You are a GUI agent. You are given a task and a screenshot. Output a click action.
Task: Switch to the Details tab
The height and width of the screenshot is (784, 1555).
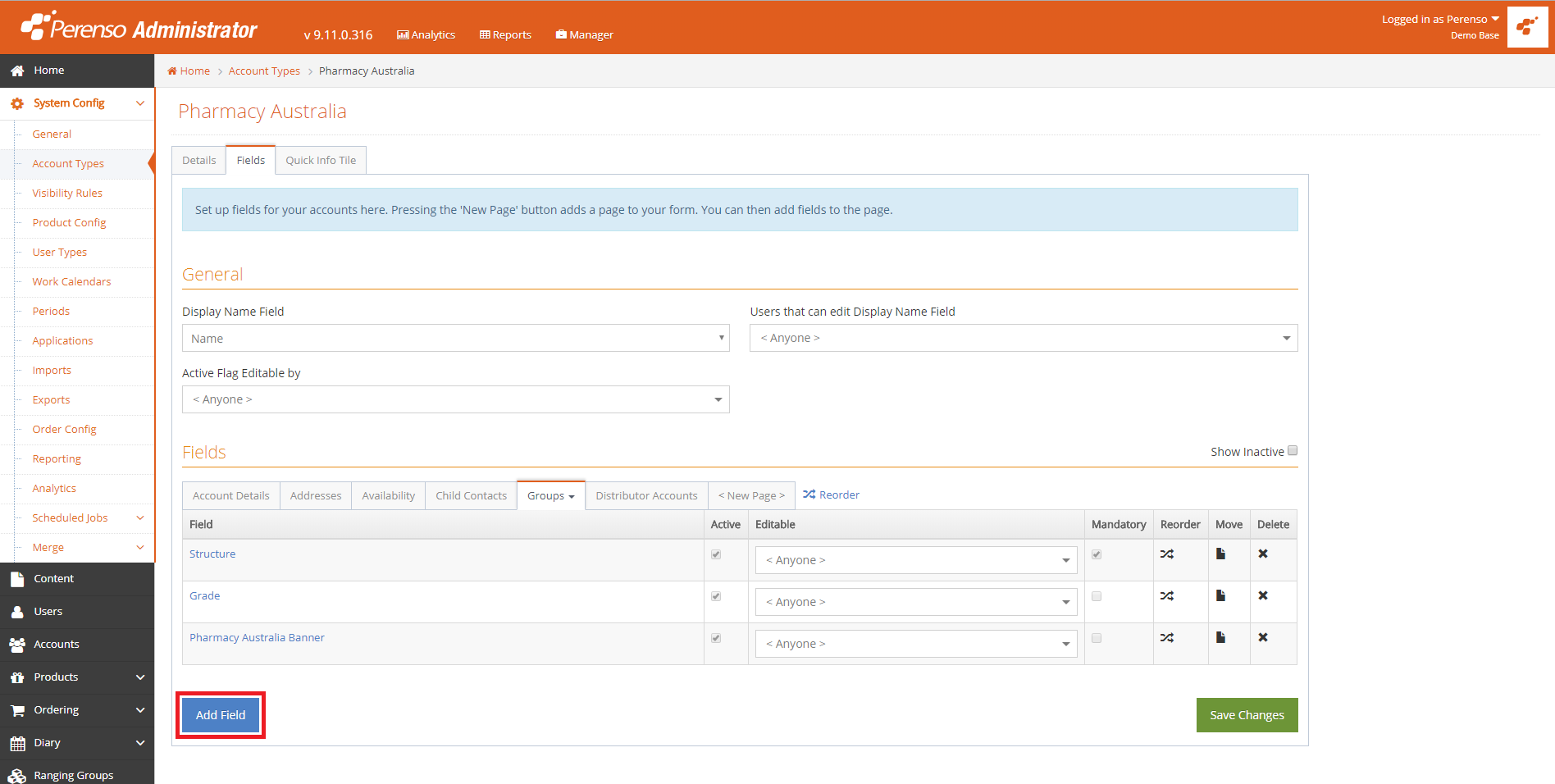coord(199,160)
